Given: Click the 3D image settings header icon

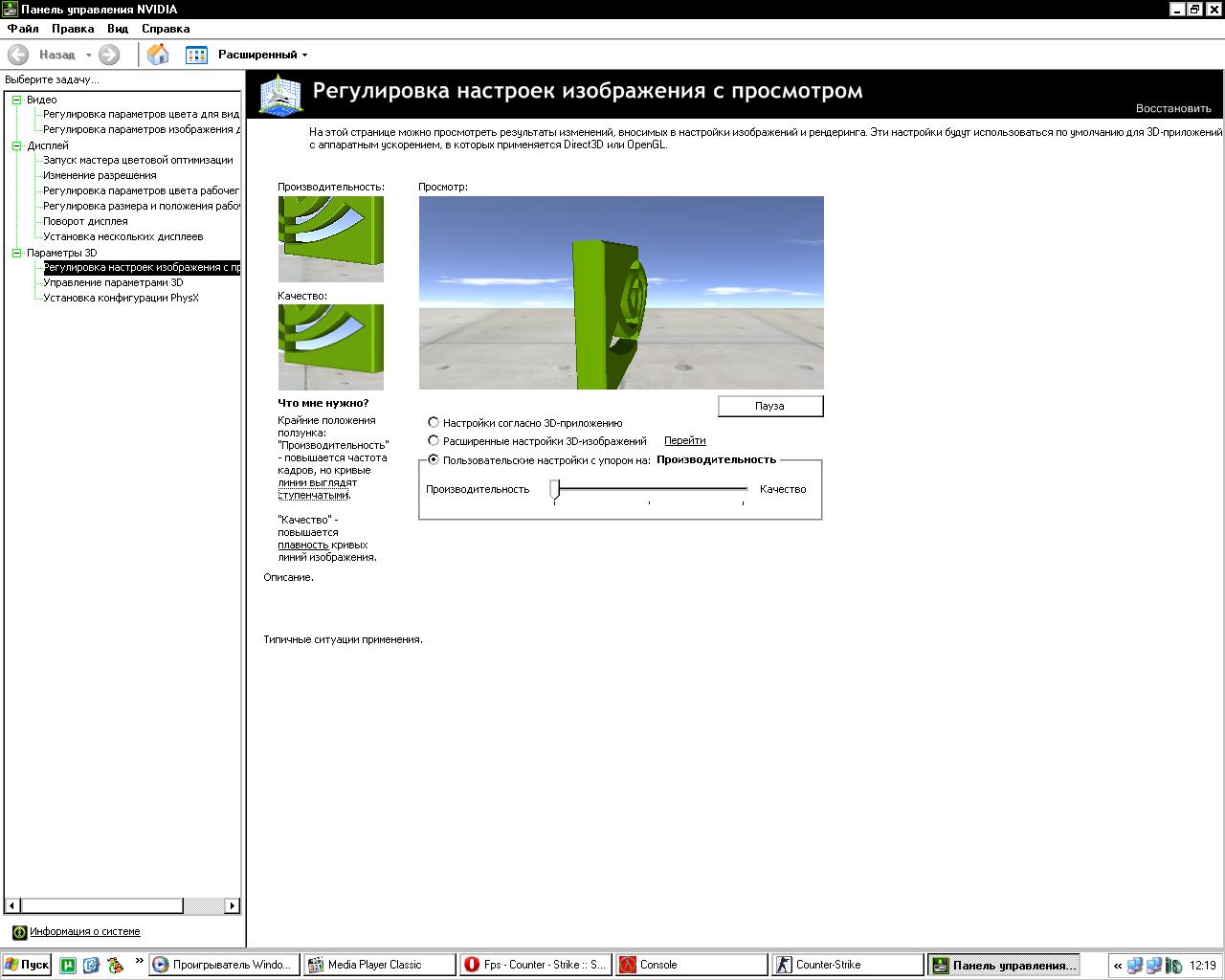Looking at the screenshot, I should point(279,95).
